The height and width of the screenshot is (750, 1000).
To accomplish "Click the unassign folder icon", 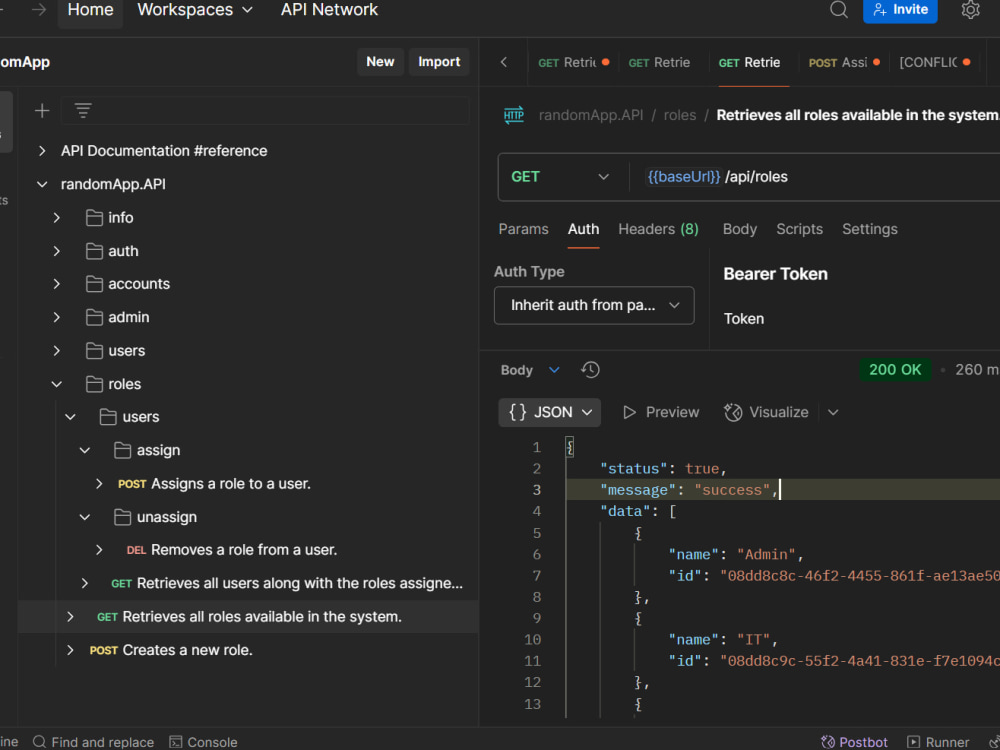I will coord(122,517).
